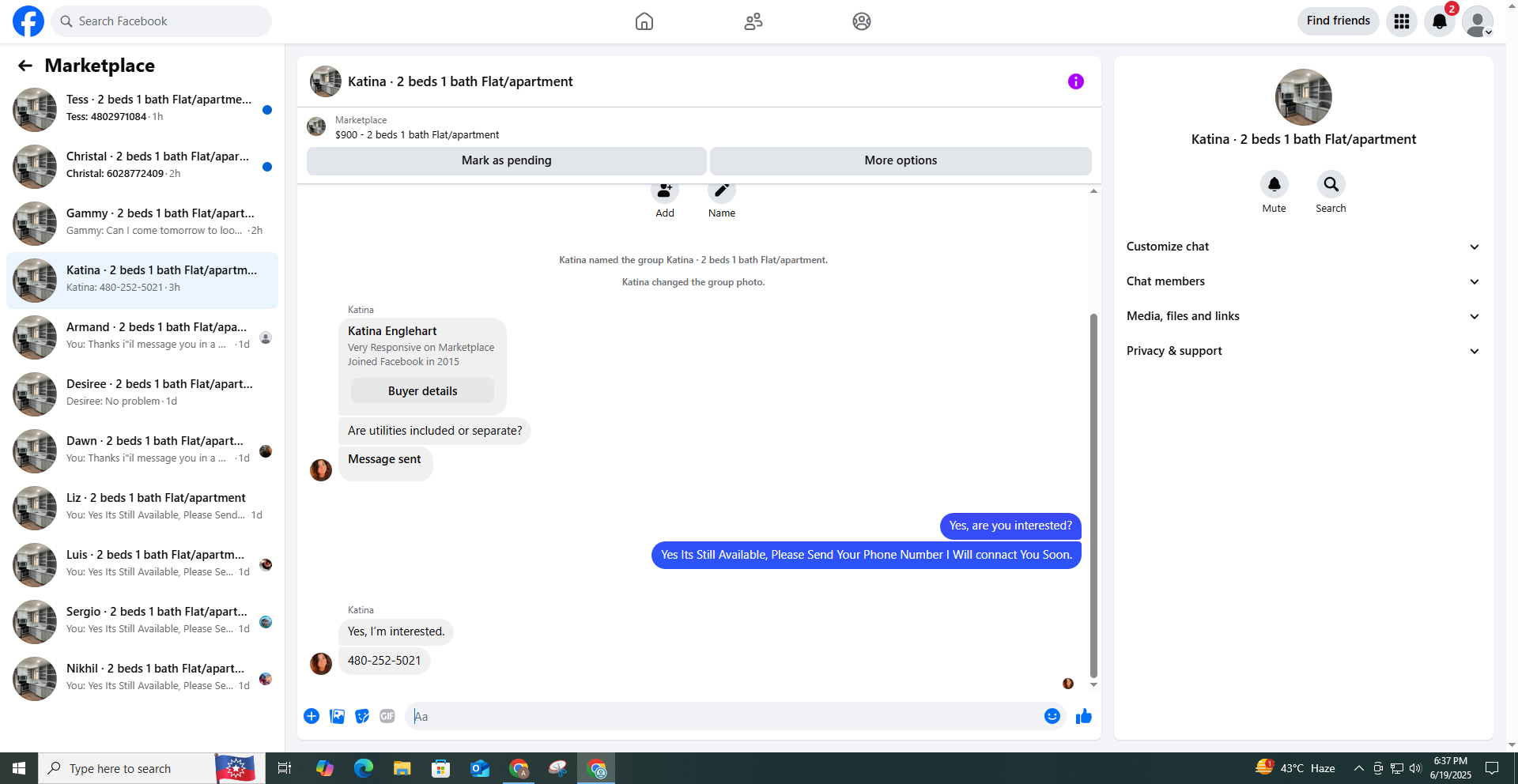This screenshot has width=1518, height=784.
Task: Open Luis conversation in chat list
Action: click(142, 565)
